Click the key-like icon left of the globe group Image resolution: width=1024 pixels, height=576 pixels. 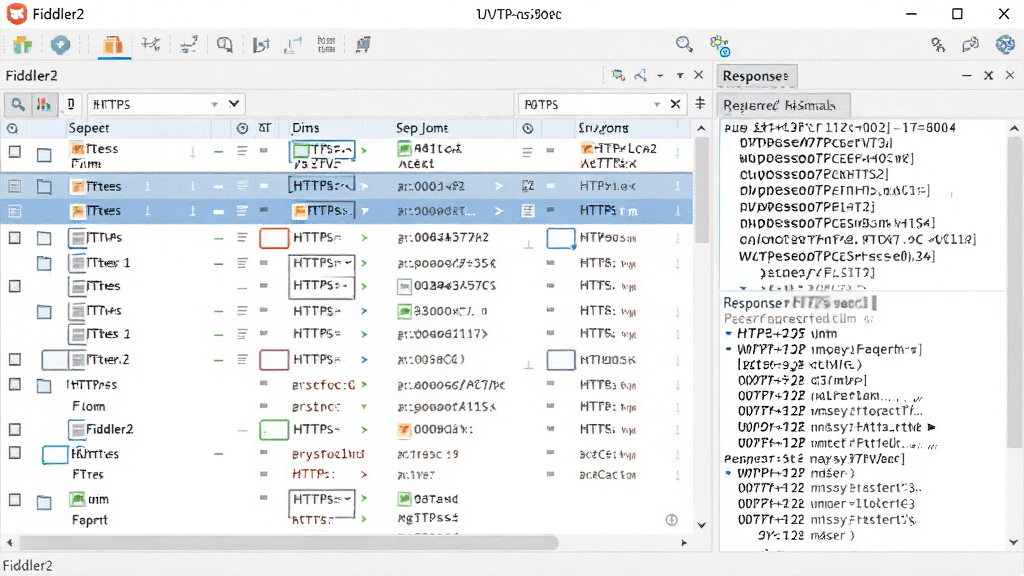[x=938, y=44]
